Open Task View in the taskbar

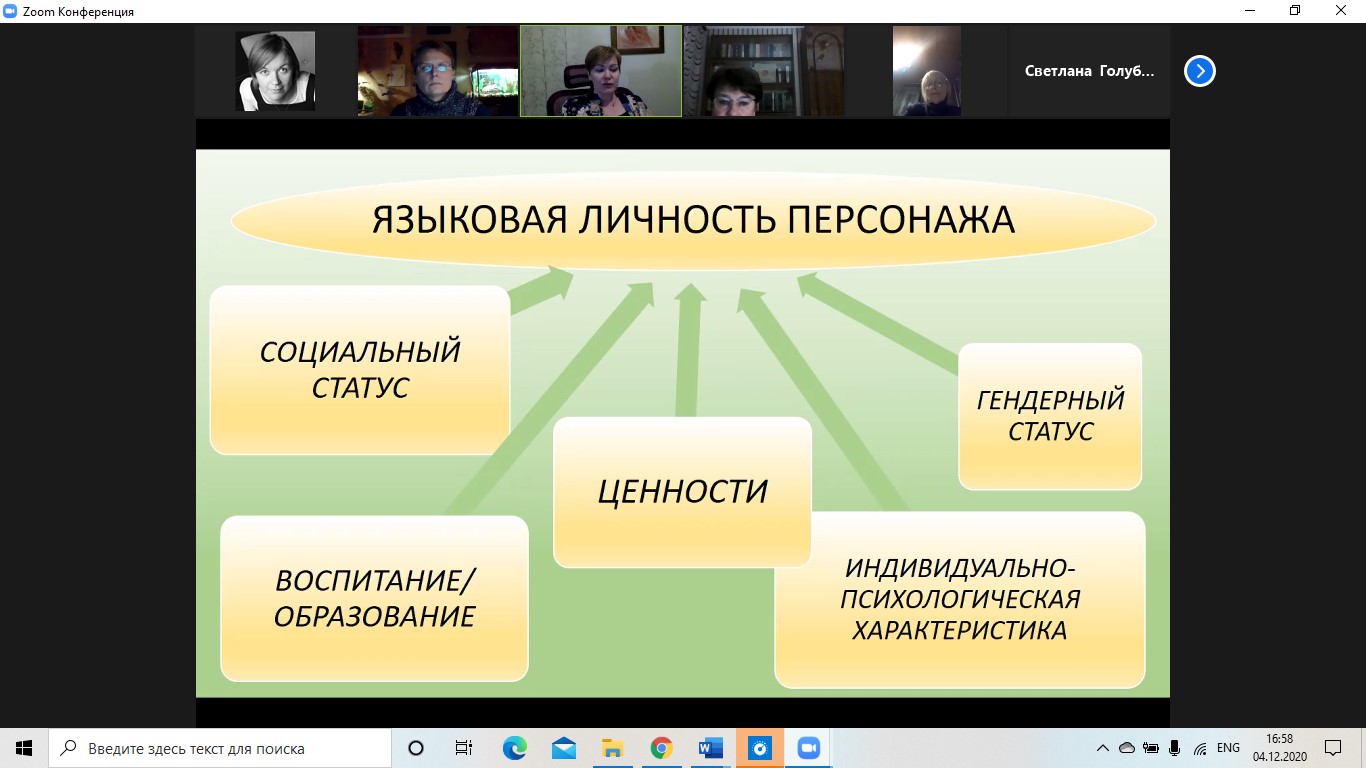click(x=464, y=748)
